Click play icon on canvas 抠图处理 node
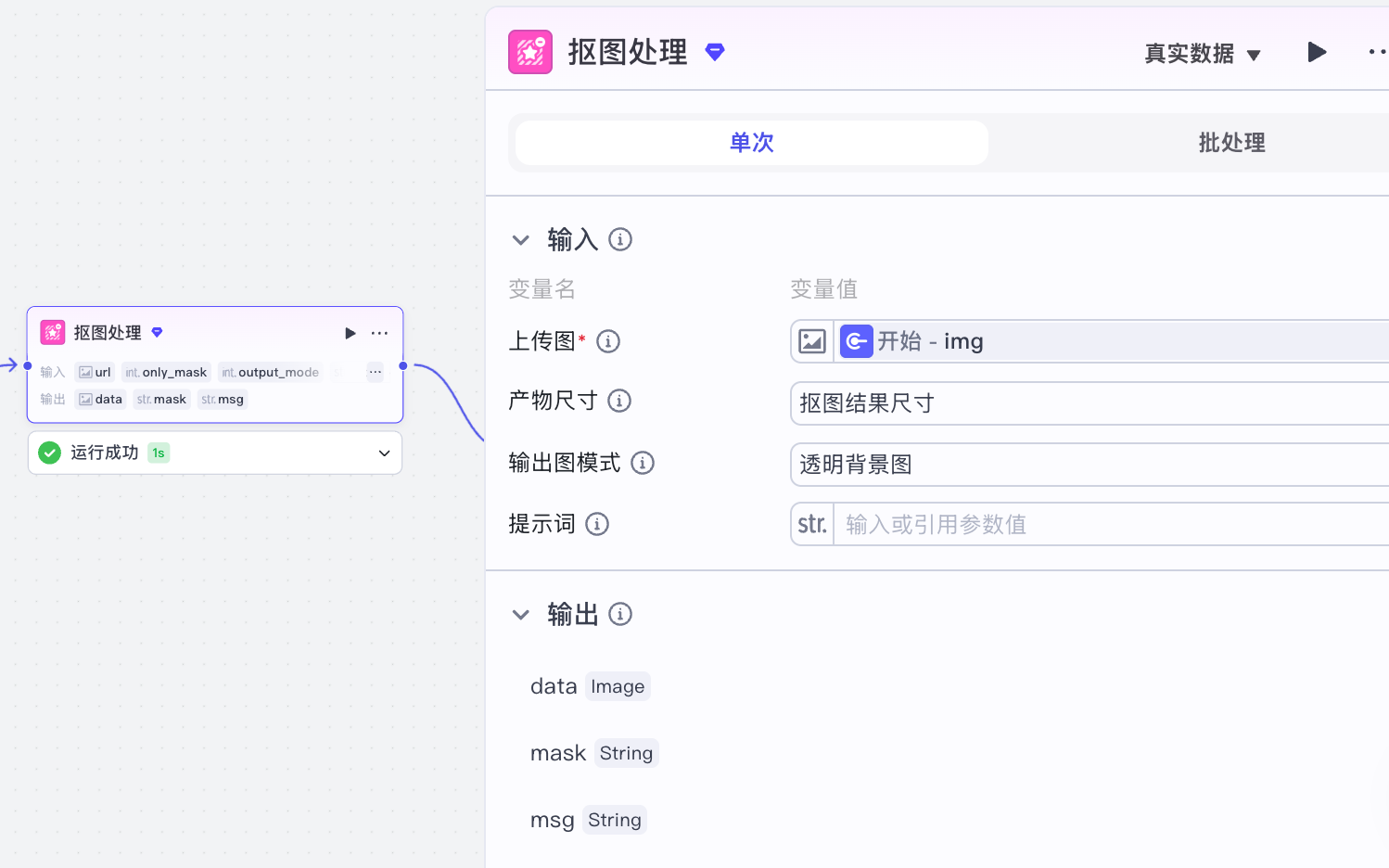Viewport: 1389px width, 868px height. (x=350, y=333)
